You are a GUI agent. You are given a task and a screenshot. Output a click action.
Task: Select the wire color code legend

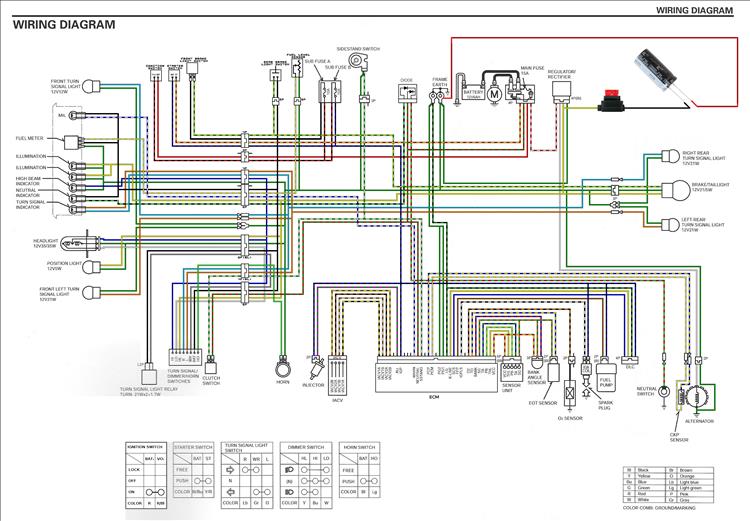(x=668, y=484)
